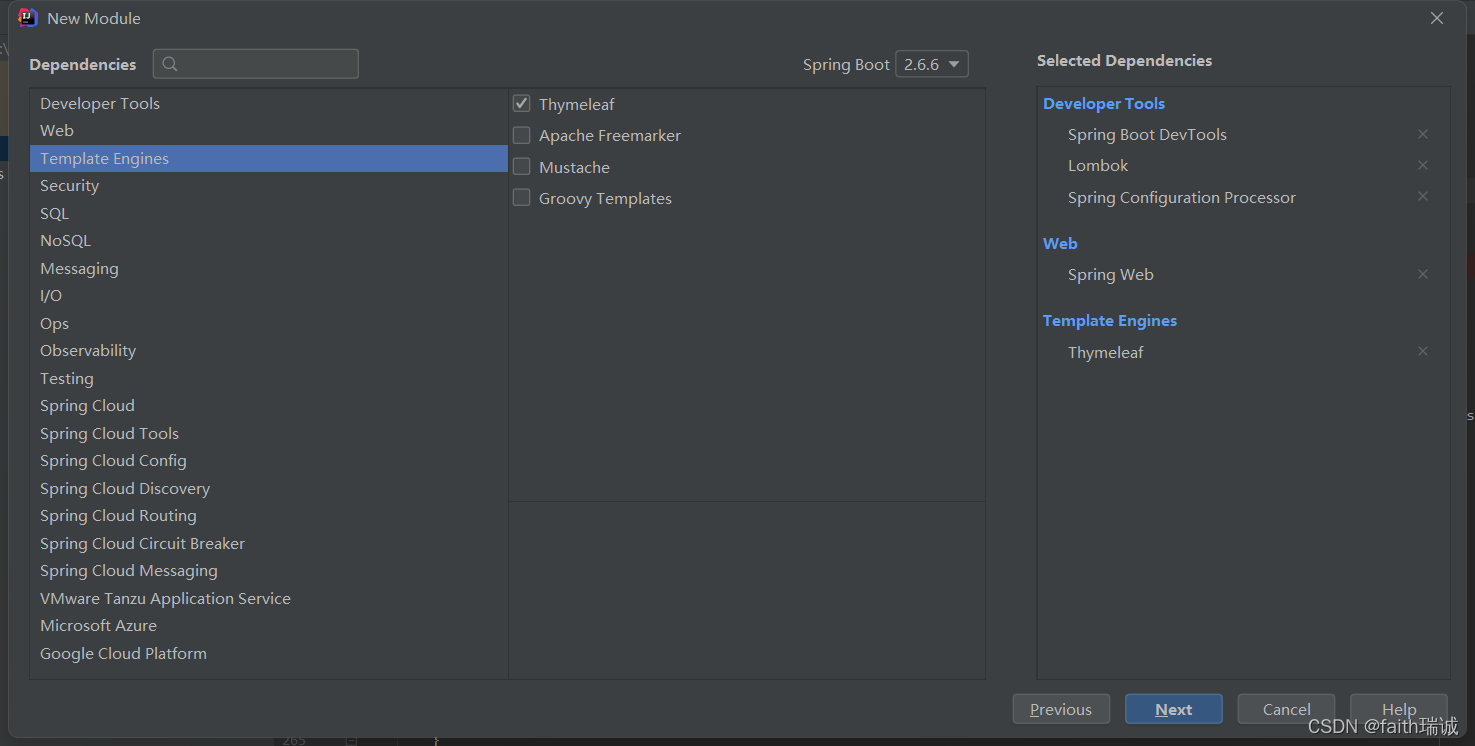Enable Apache Freemarker dependency

coord(522,135)
